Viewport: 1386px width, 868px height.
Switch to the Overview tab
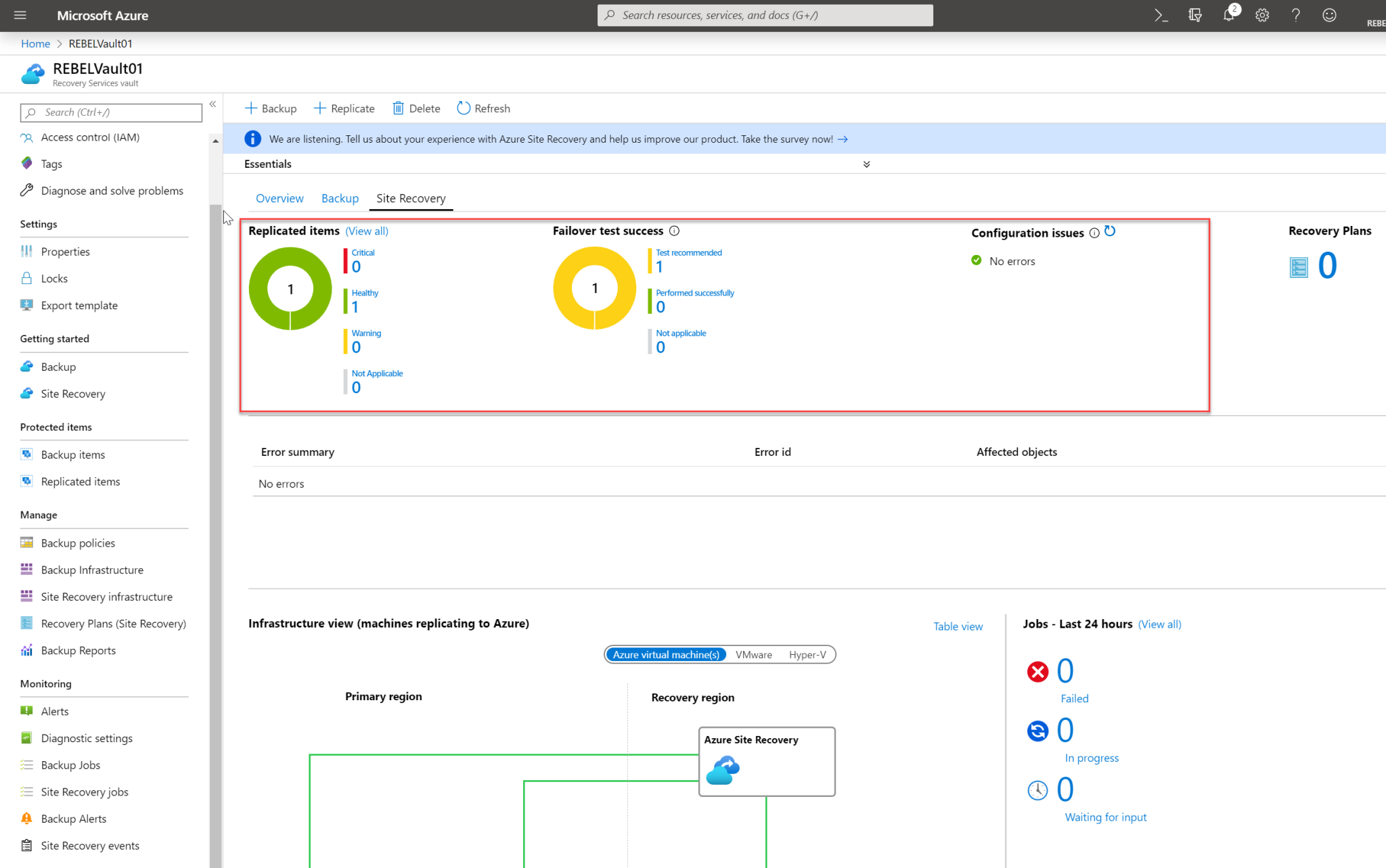coord(280,198)
